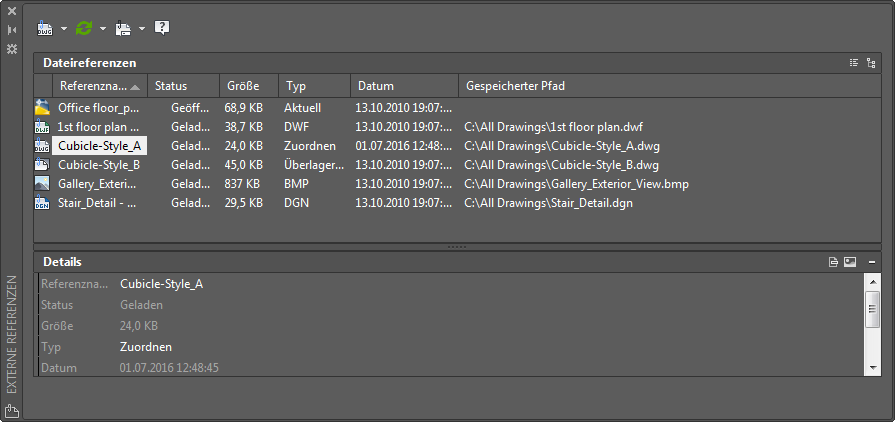Open palette properties gear icon
Image resolution: width=895 pixels, height=422 pixels.
[x=12, y=48]
